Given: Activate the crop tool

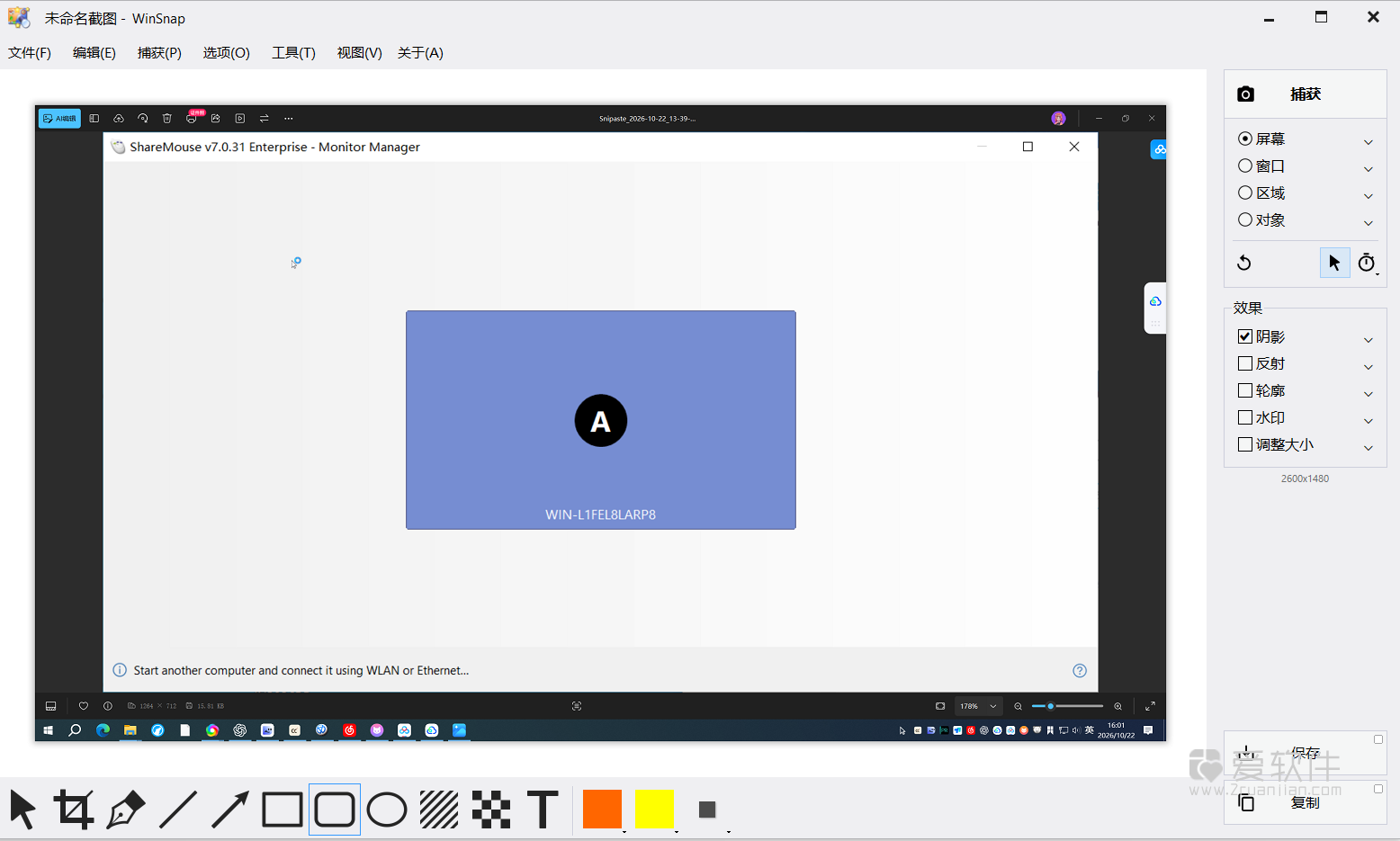Looking at the screenshot, I should (x=74, y=810).
